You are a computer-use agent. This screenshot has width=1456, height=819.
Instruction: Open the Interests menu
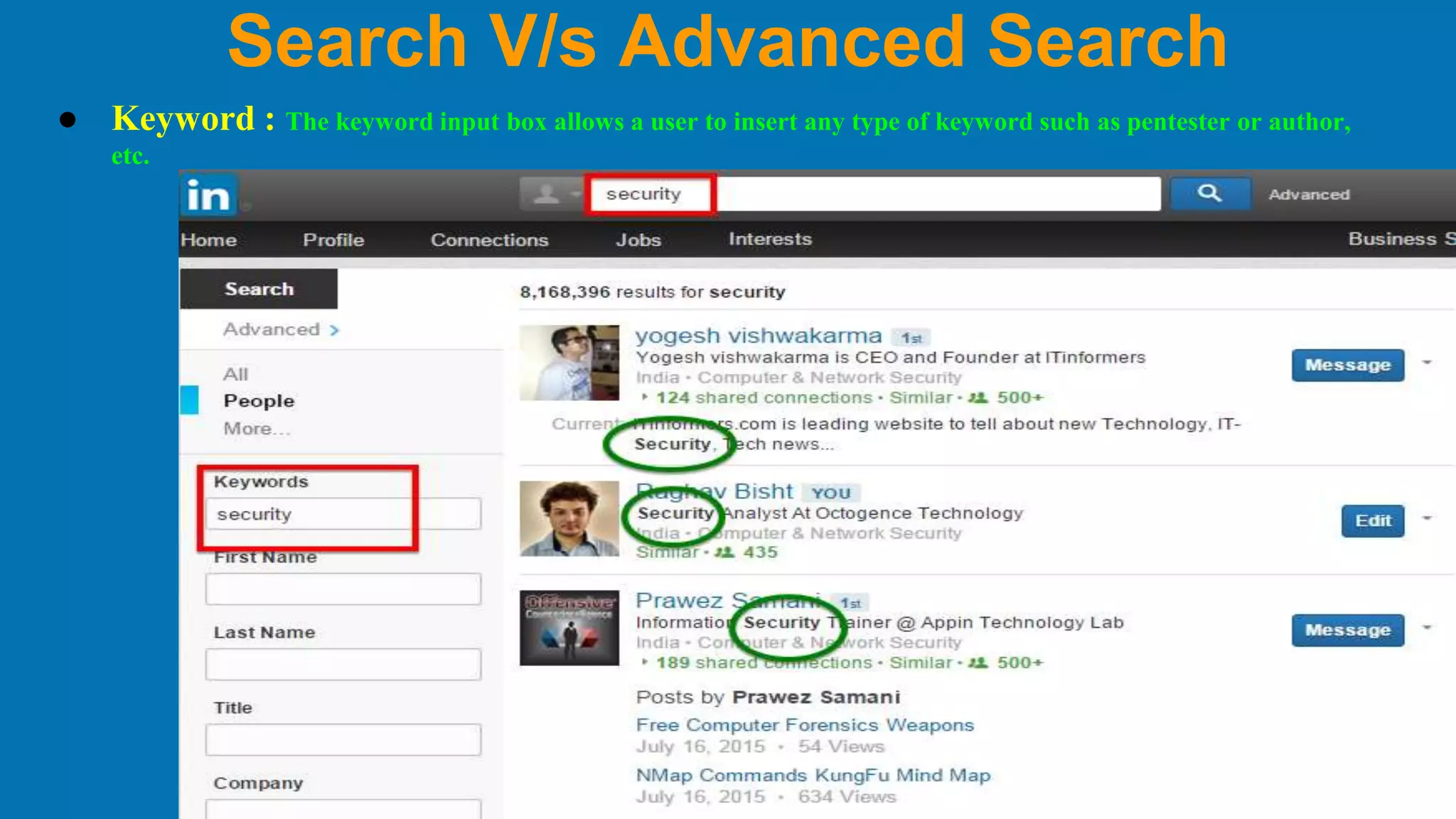770,239
